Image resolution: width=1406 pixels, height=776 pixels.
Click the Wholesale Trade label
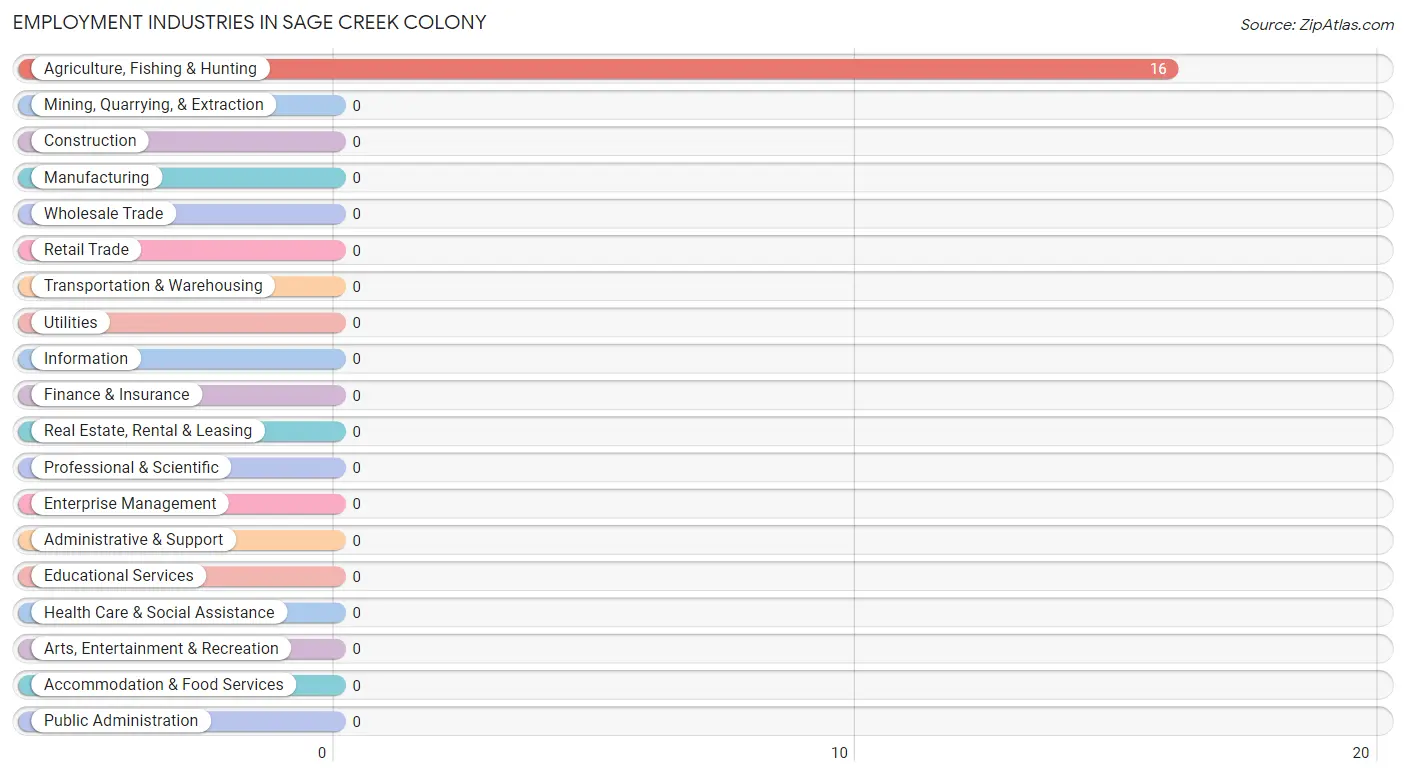[x=103, y=214]
